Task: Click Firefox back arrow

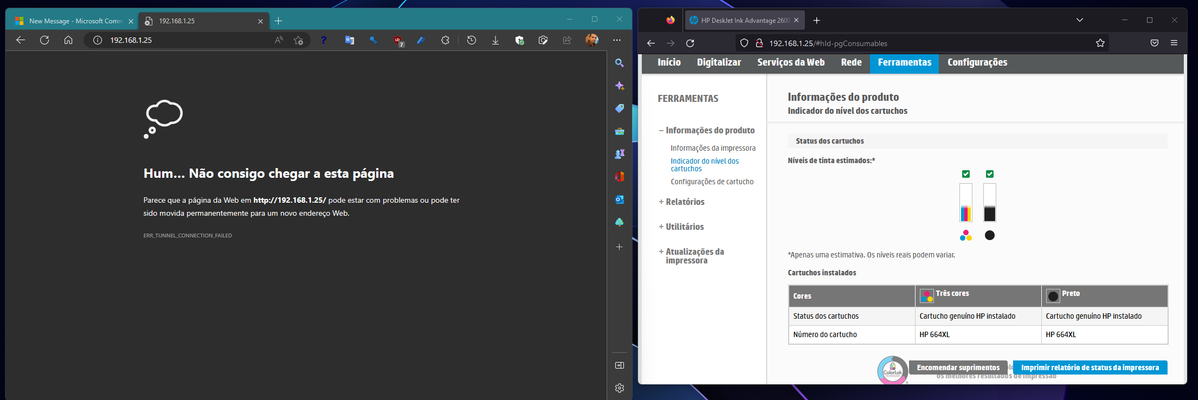Action: tap(651, 43)
